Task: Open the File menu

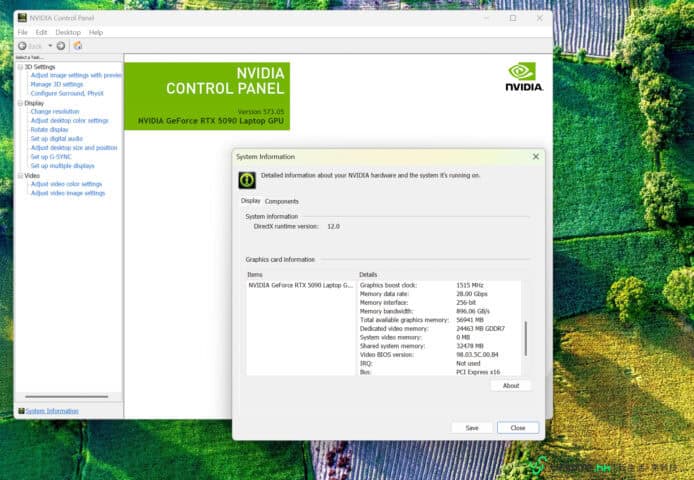Action: pyautogui.click(x=23, y=32)
